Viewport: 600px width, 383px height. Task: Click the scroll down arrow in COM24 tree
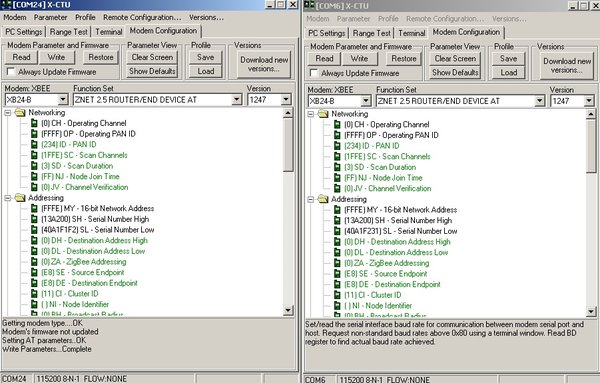tap(288, 310)
